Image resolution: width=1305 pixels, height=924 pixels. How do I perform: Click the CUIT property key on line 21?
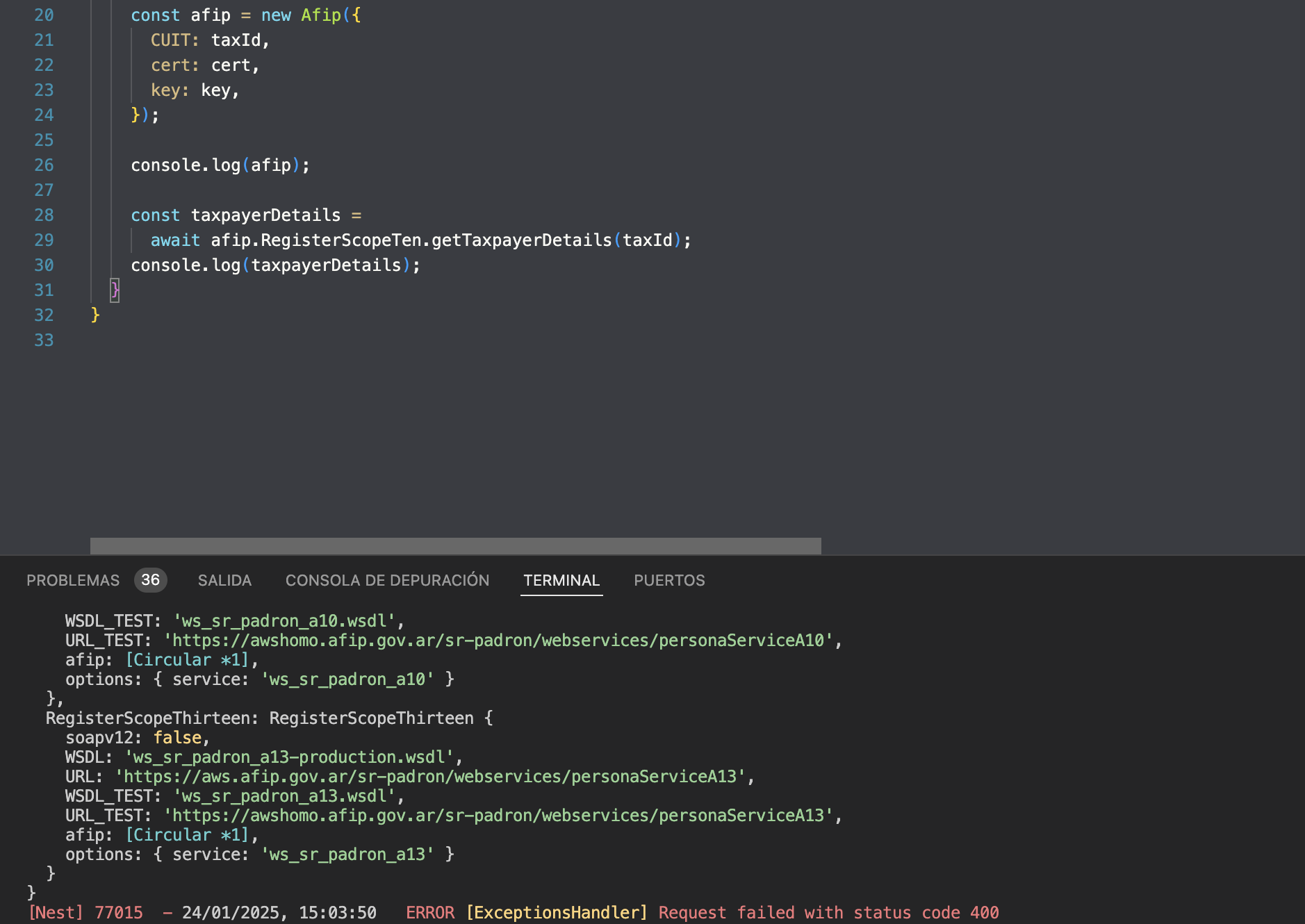click(170, 40)
